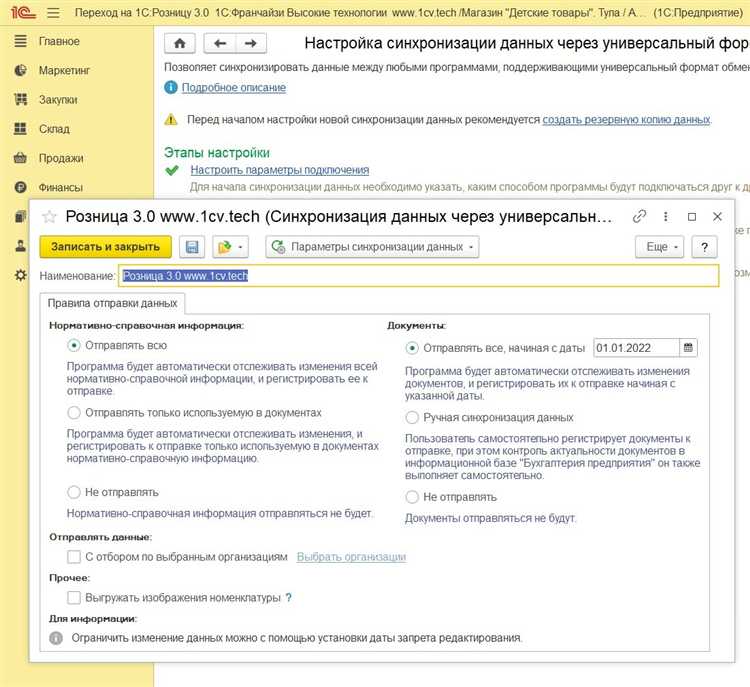Open Склад menu item
This screenshot has width=750, height=687.
[x=55, y=129]
